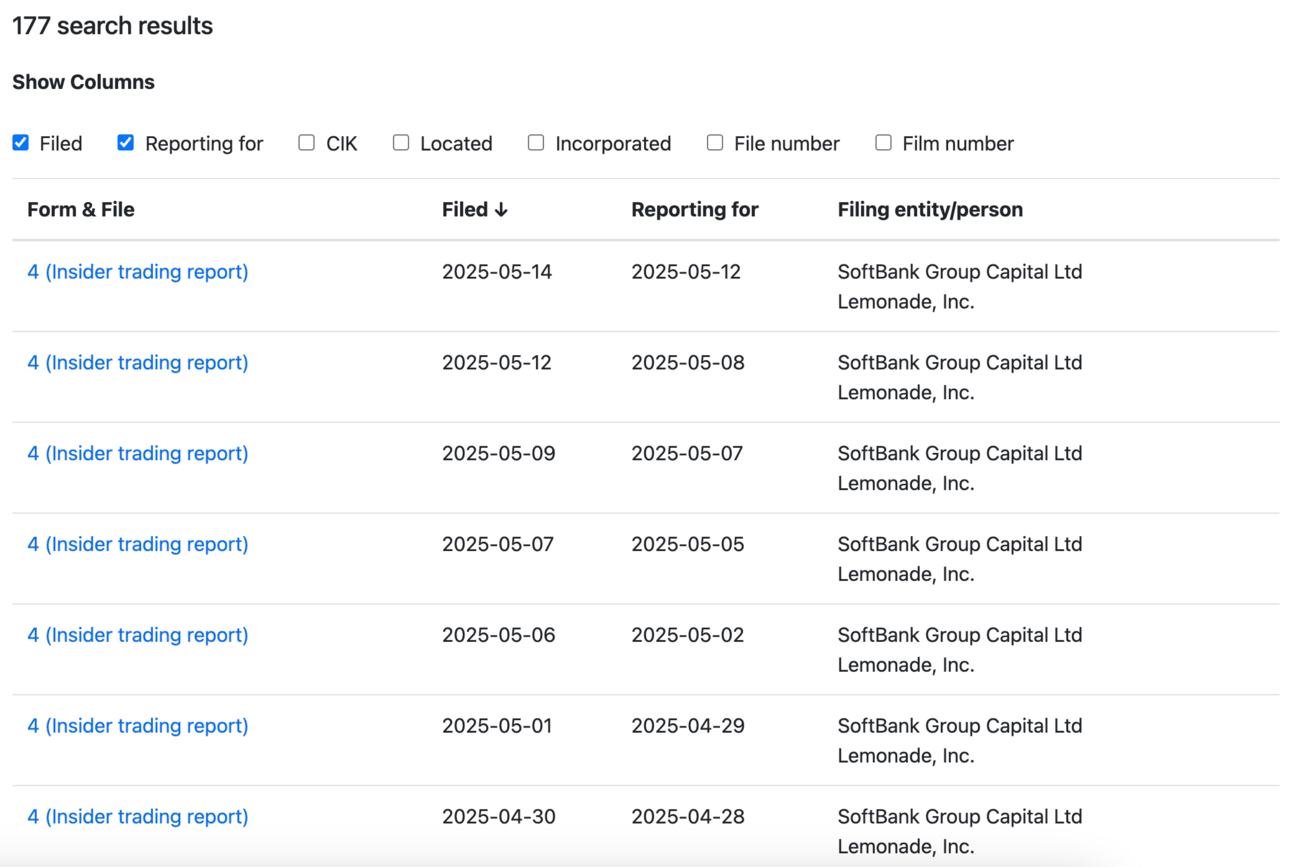Viewport: 1292px width, 867px height.
Task: Click the Reporting for column header
Action: (x=695, y=210)
